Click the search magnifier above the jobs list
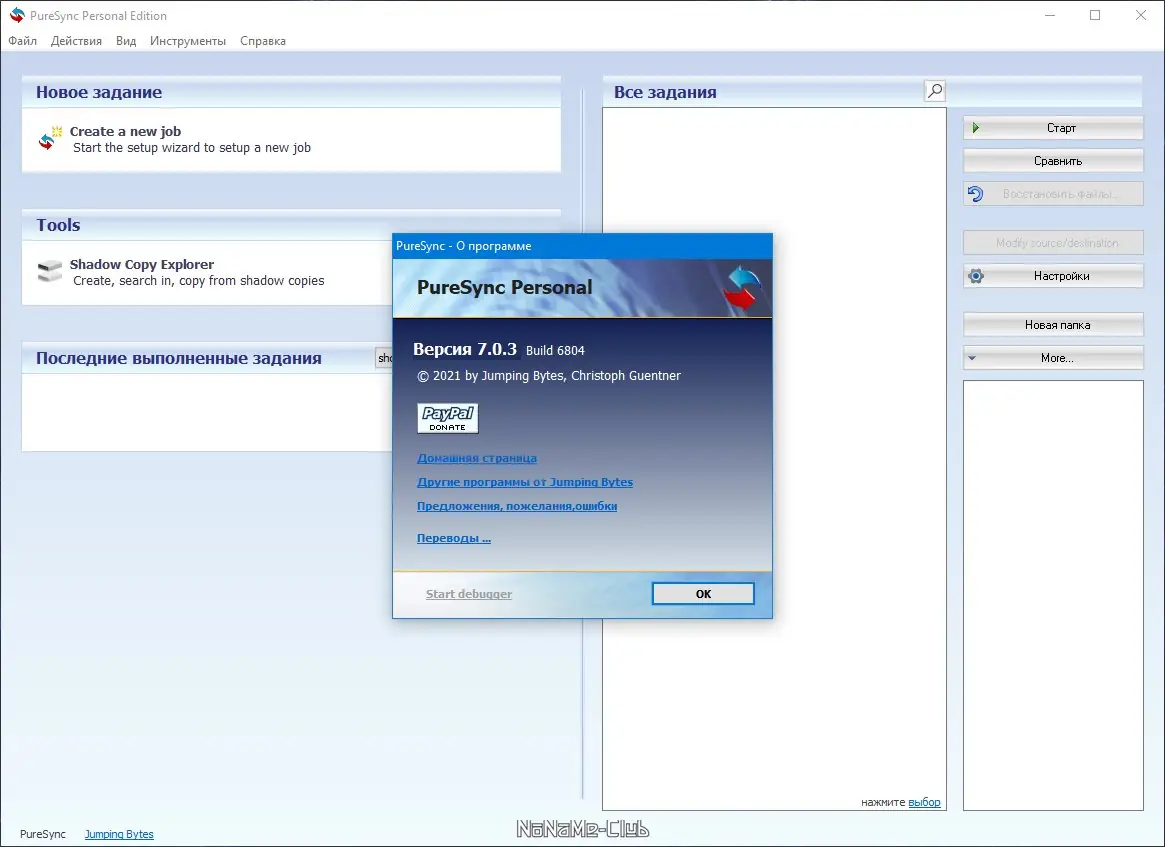This screenshot has height=847, width=1165. (935, 91)
